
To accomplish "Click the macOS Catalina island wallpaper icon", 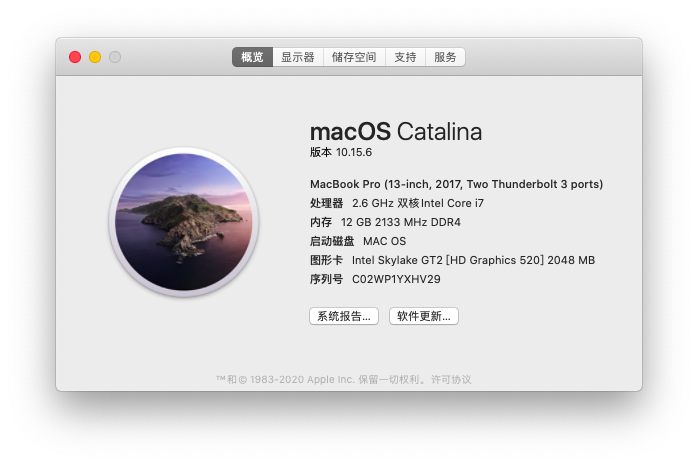I will click(x=184, y=222).
